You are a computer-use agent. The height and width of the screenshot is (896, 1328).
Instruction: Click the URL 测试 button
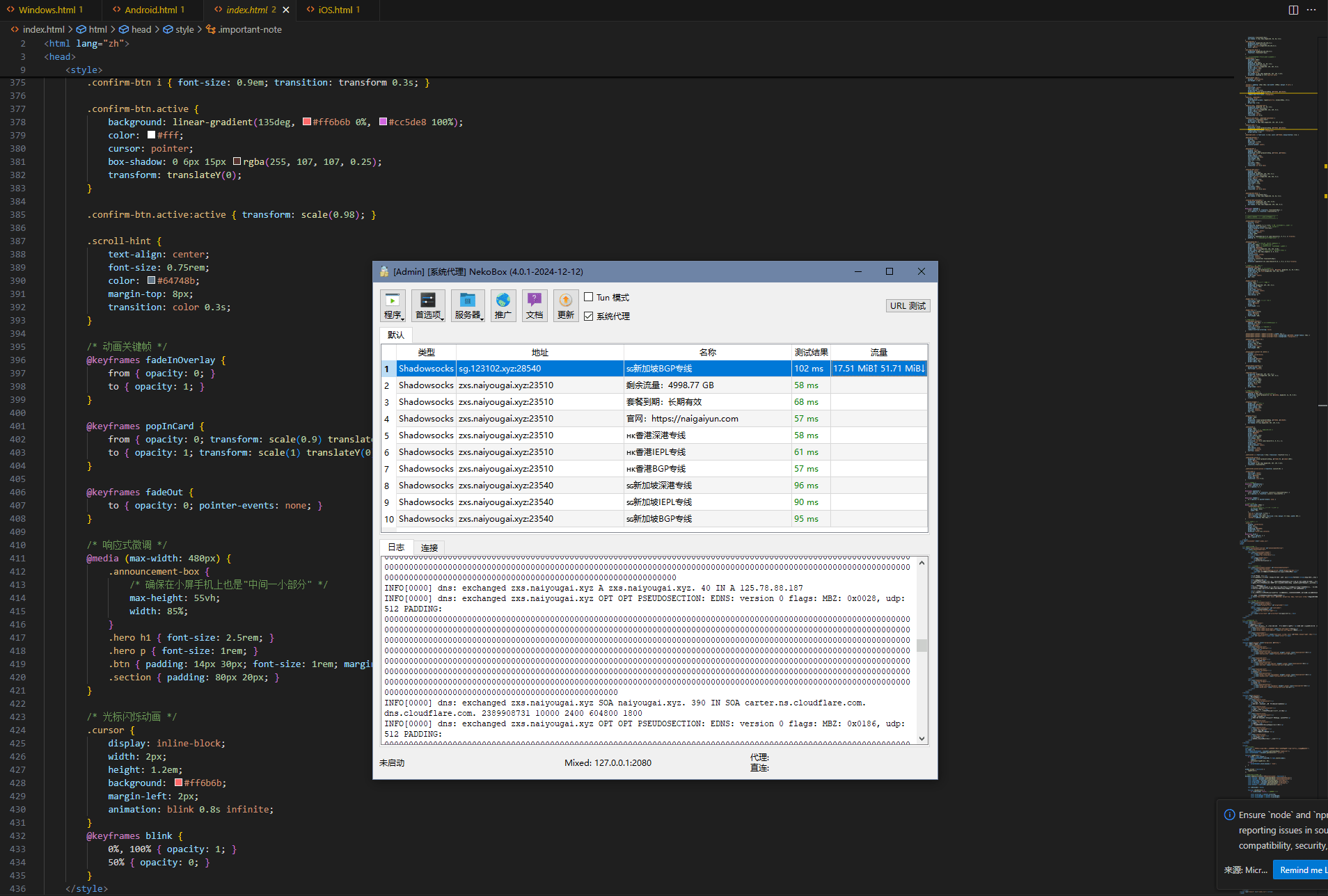(x=908, y=305)
